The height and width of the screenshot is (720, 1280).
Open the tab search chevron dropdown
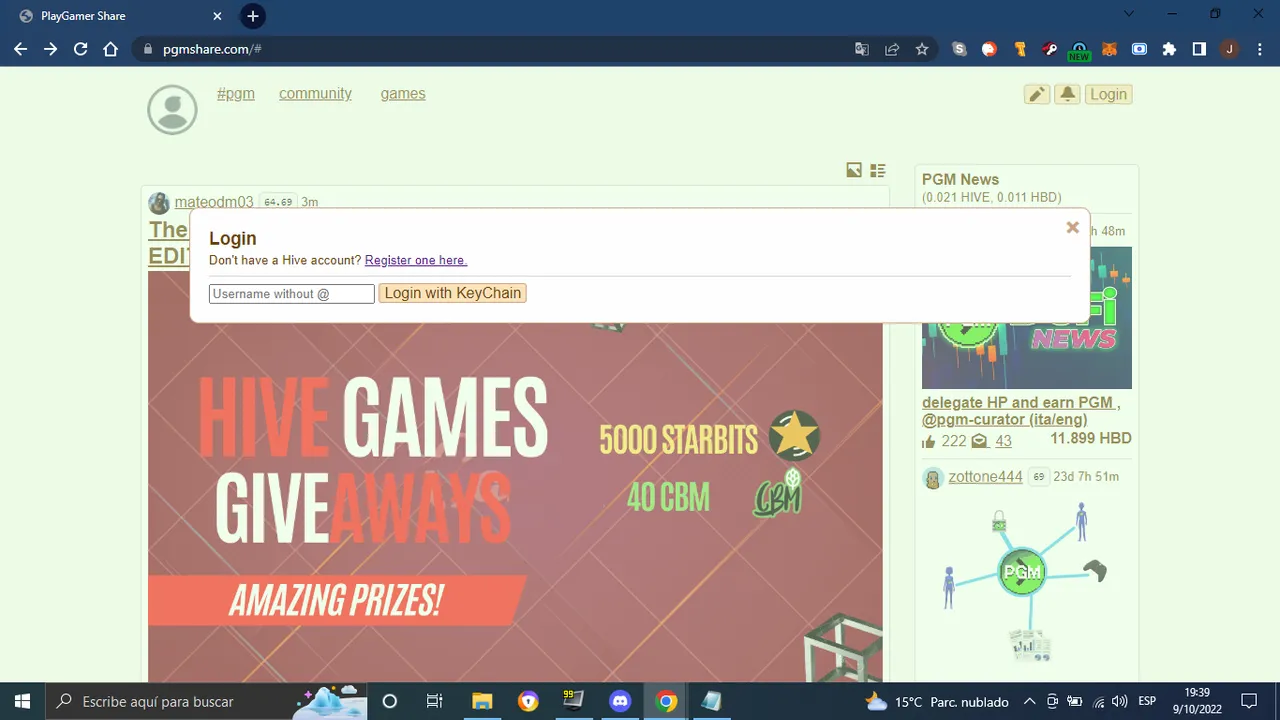(x=1129, y=14)
